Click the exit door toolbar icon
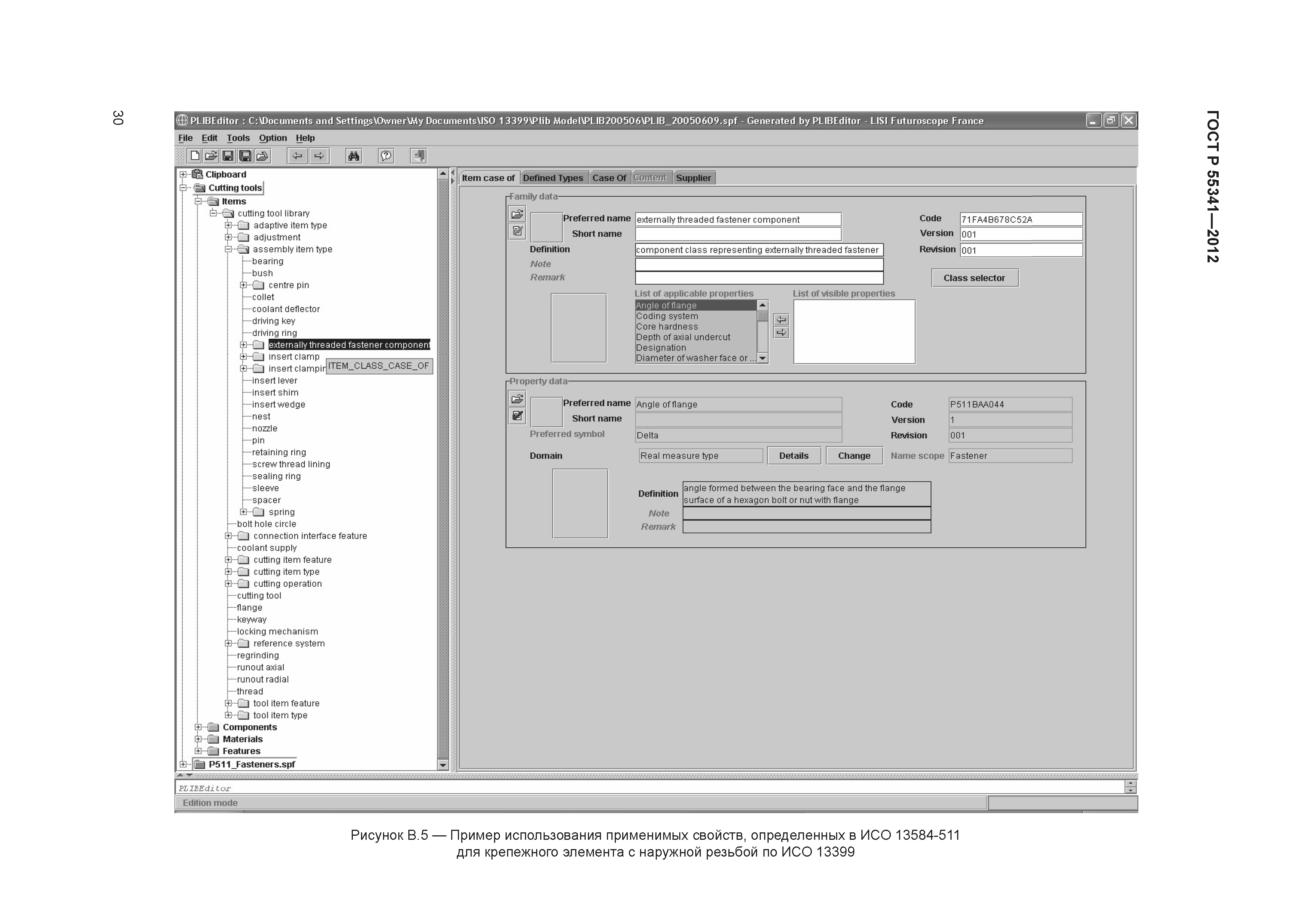1307x924 pixels. pyautogui.click(x=418, y=155)
